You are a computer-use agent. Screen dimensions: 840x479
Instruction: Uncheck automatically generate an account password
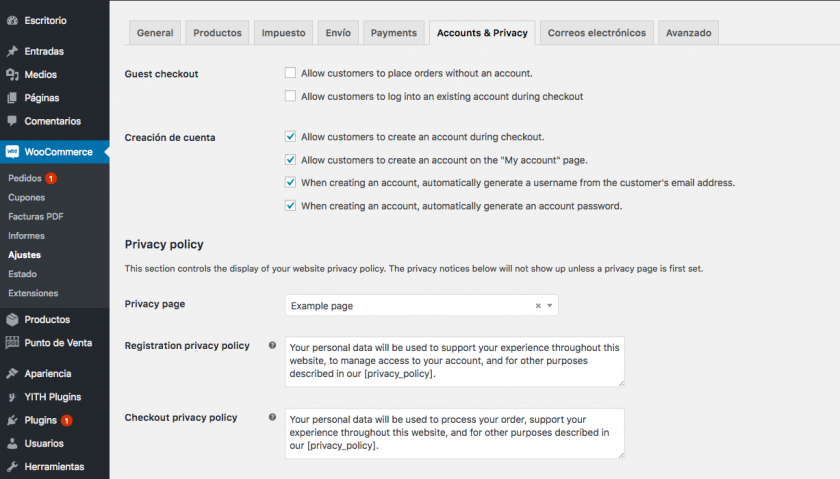(290, 206)
